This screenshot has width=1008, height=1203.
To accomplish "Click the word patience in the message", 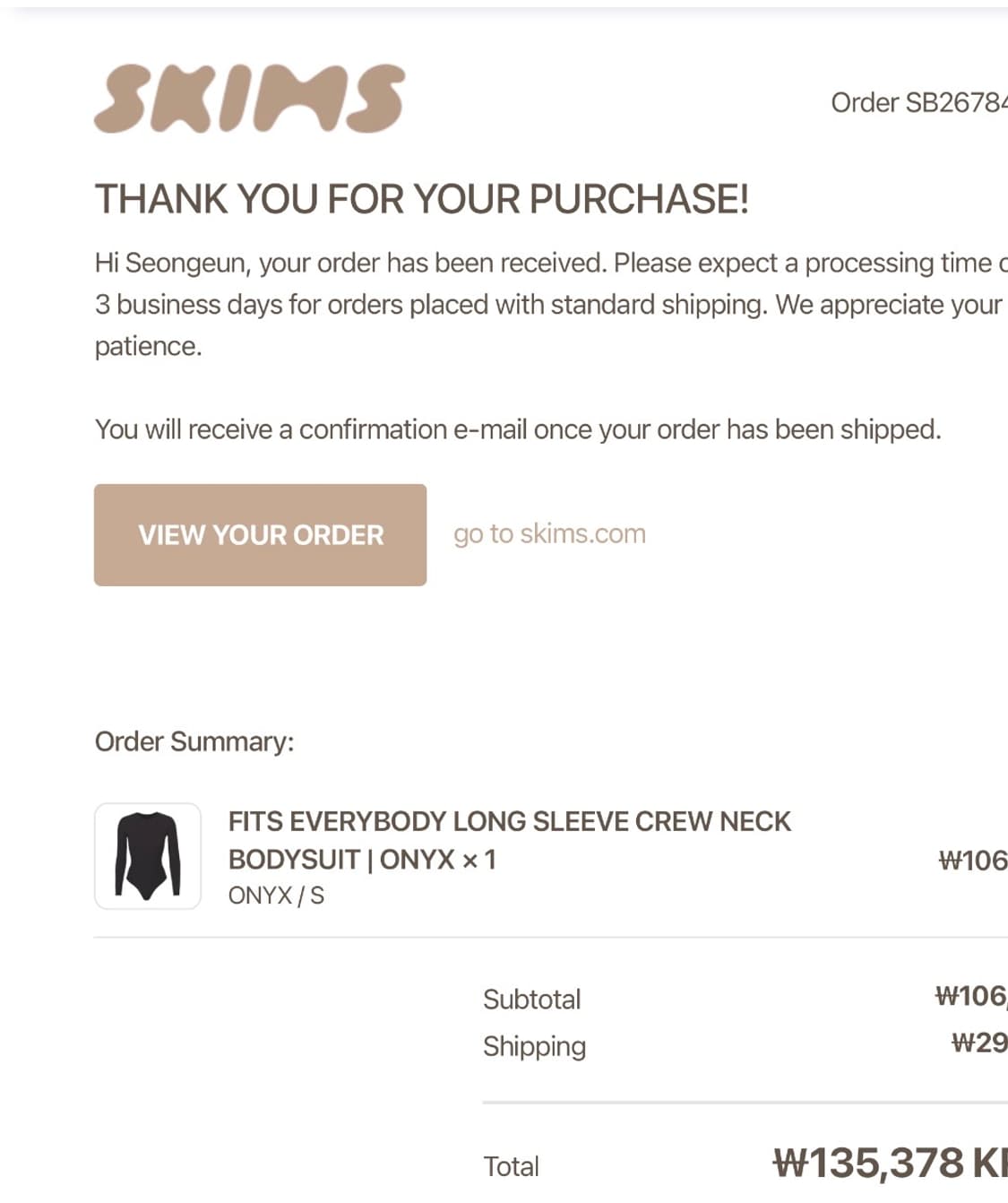I will point(148,347).
